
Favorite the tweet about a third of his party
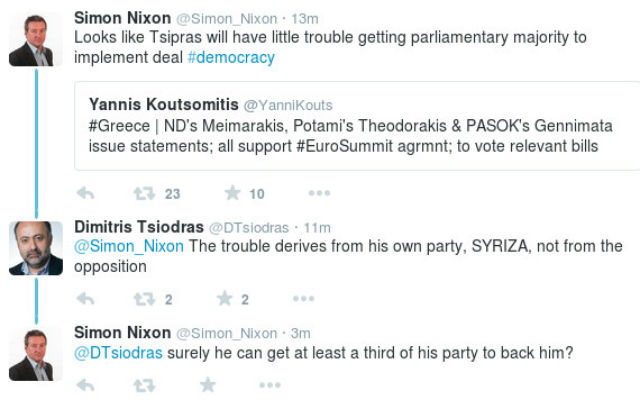pos(207,384)
